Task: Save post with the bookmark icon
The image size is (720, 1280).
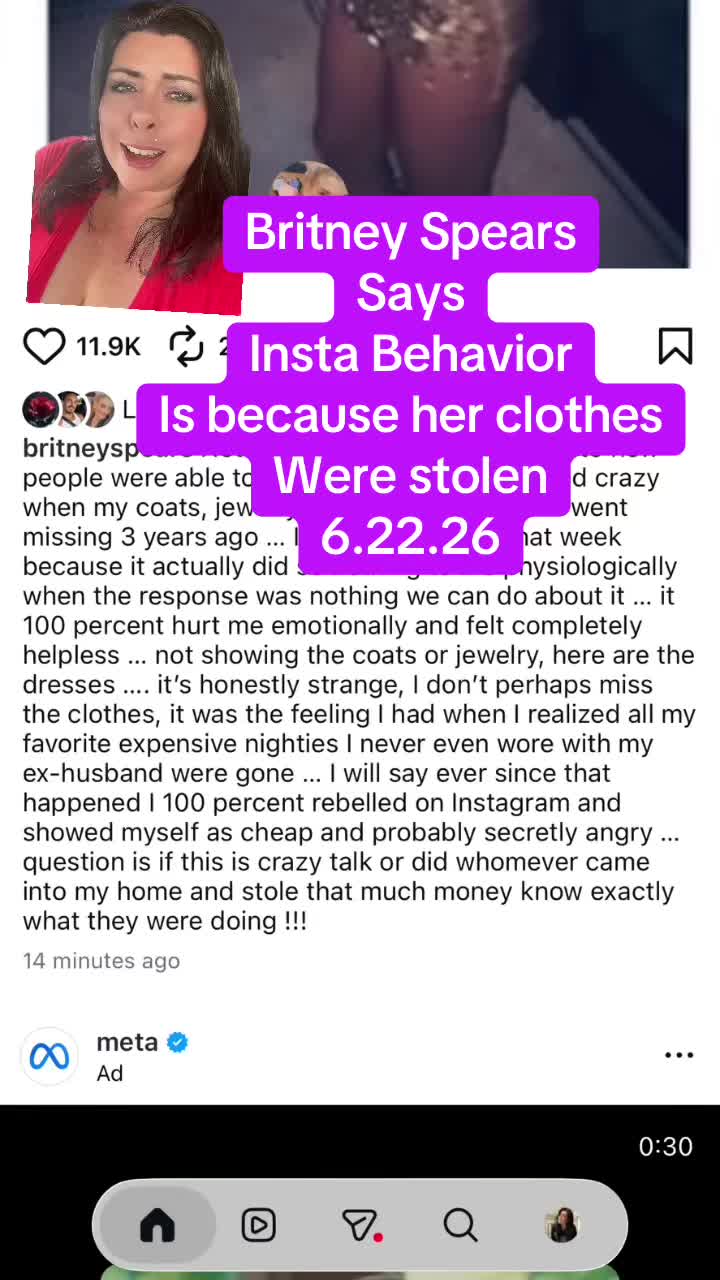Action: point(675,346)
